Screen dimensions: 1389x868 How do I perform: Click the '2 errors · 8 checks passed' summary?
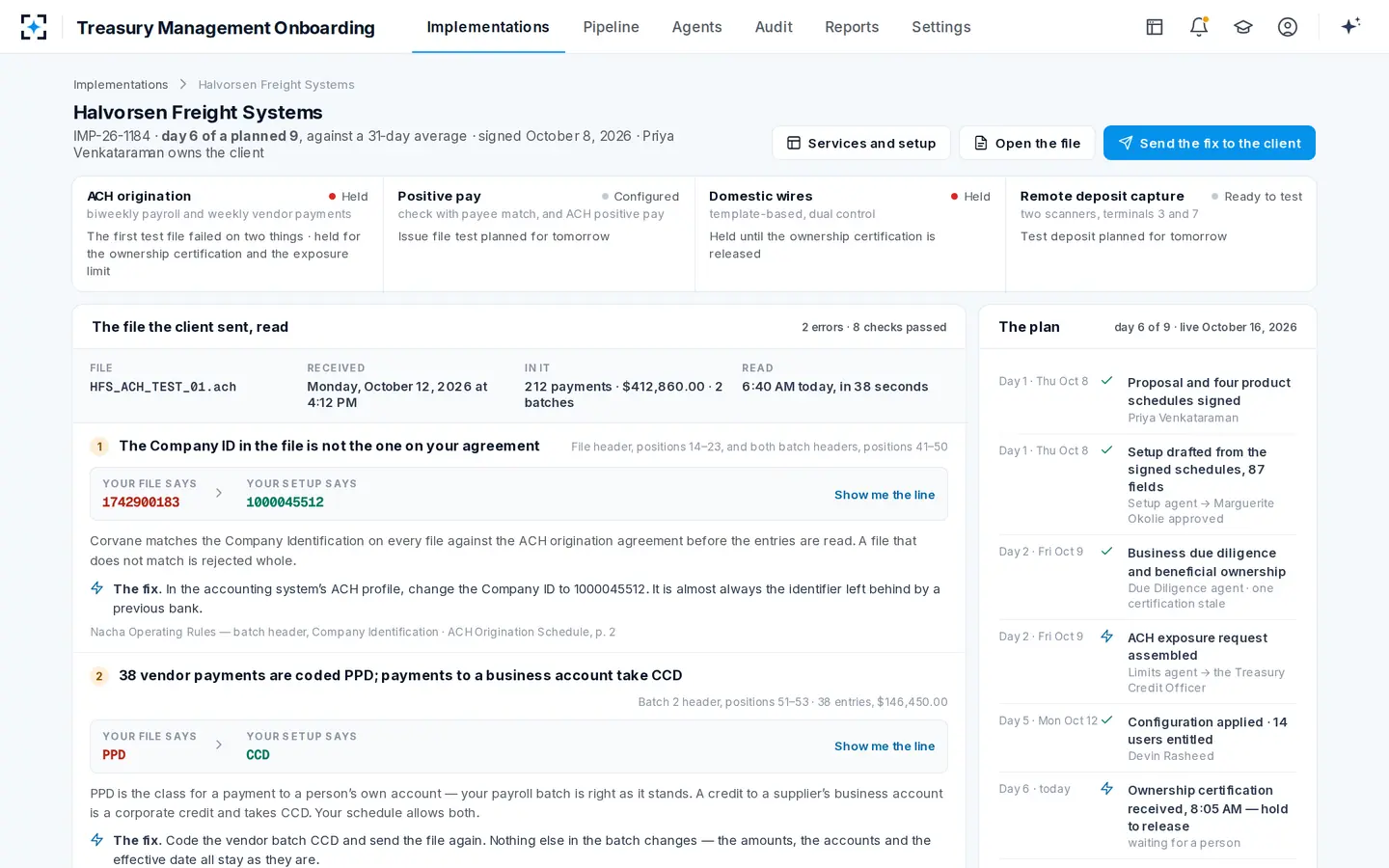(874, 327)
